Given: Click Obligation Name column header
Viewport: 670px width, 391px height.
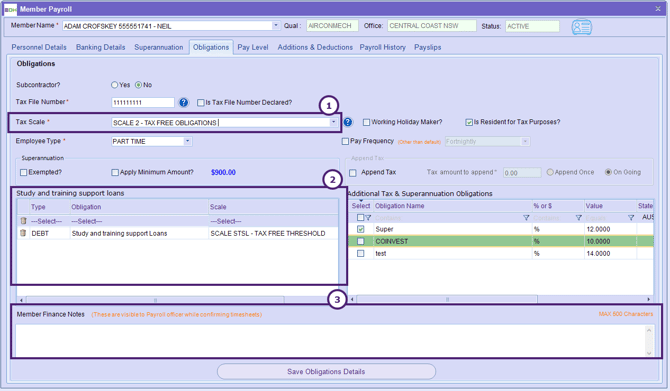Looking at the screenshot, I should [453, 206].
